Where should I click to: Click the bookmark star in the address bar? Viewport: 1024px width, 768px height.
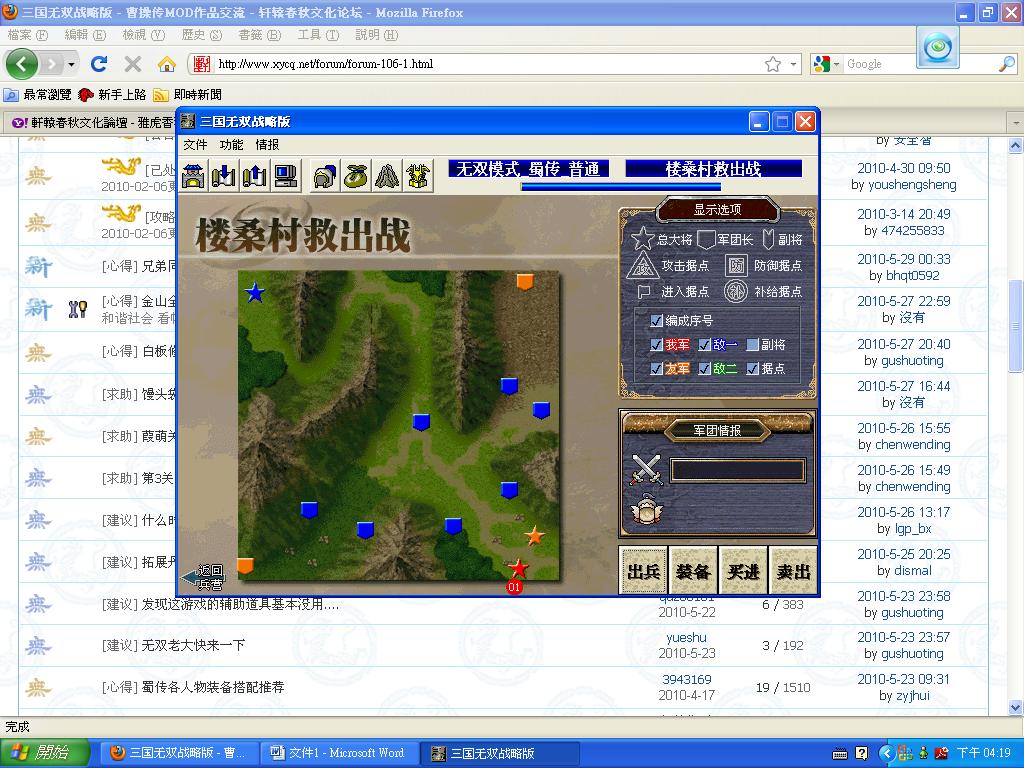click(773, 64)
